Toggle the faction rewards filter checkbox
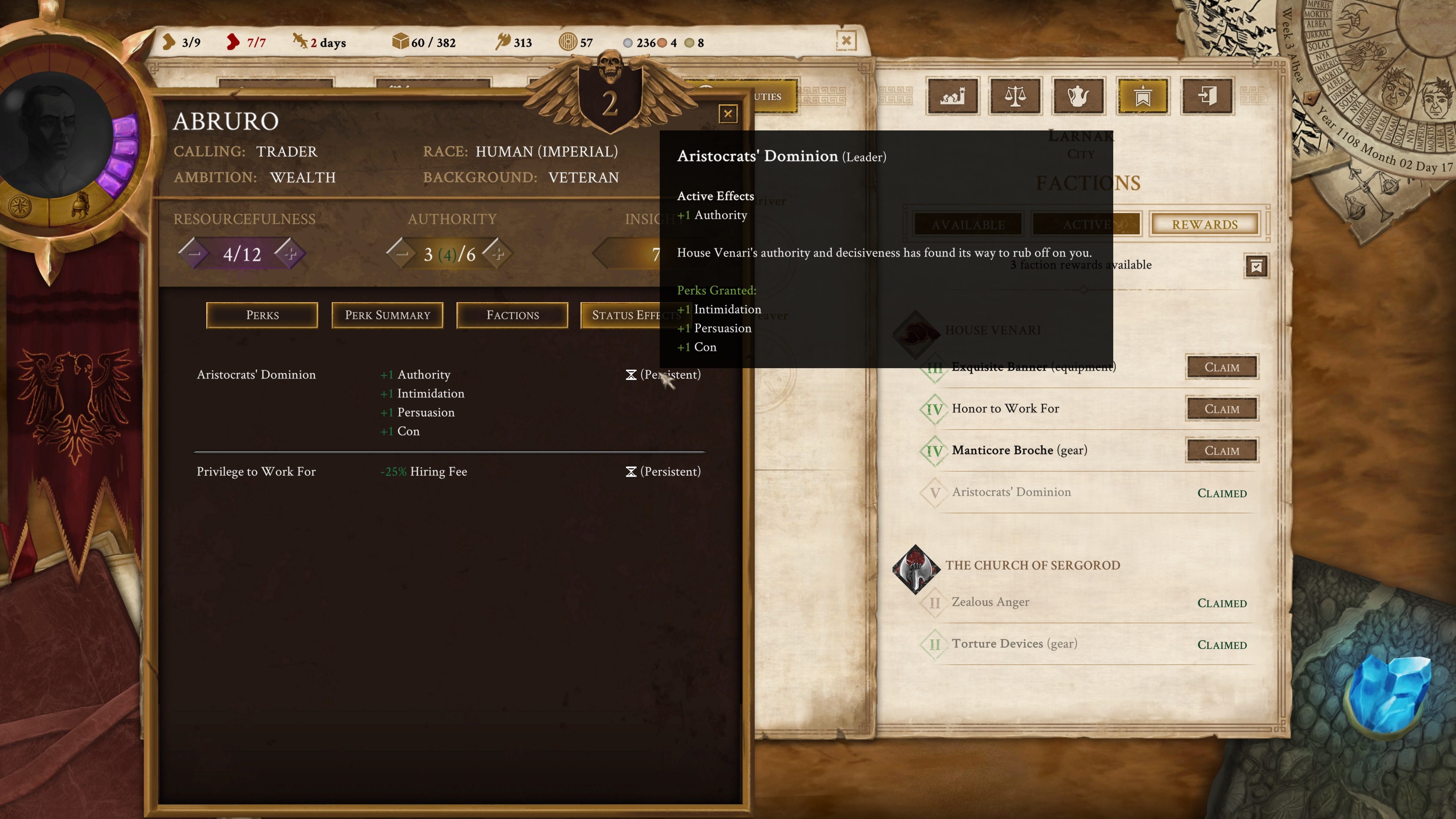The height and width of the screenshot is (819, 1456). click(x=1256, y=266)
